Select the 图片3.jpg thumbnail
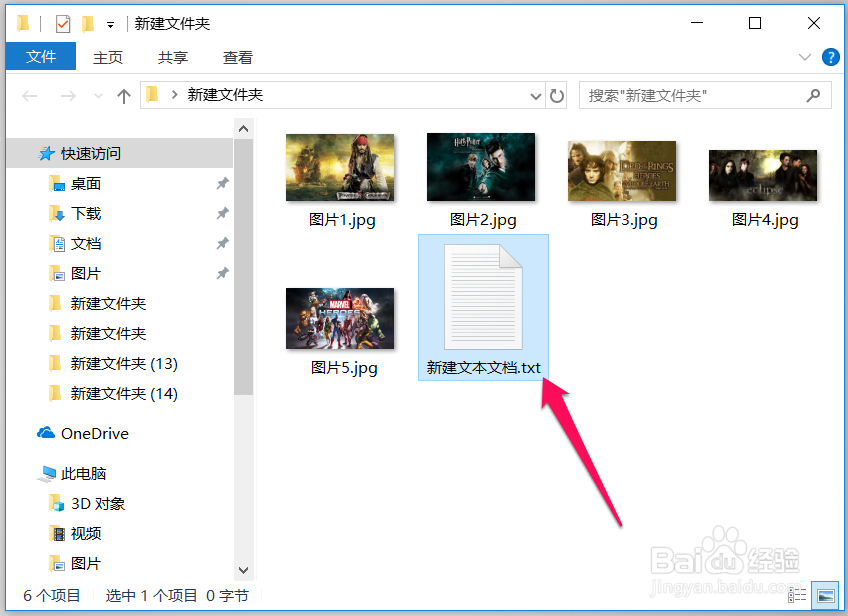This screenshot has width=848, height=616. click(x=622, y=171)
